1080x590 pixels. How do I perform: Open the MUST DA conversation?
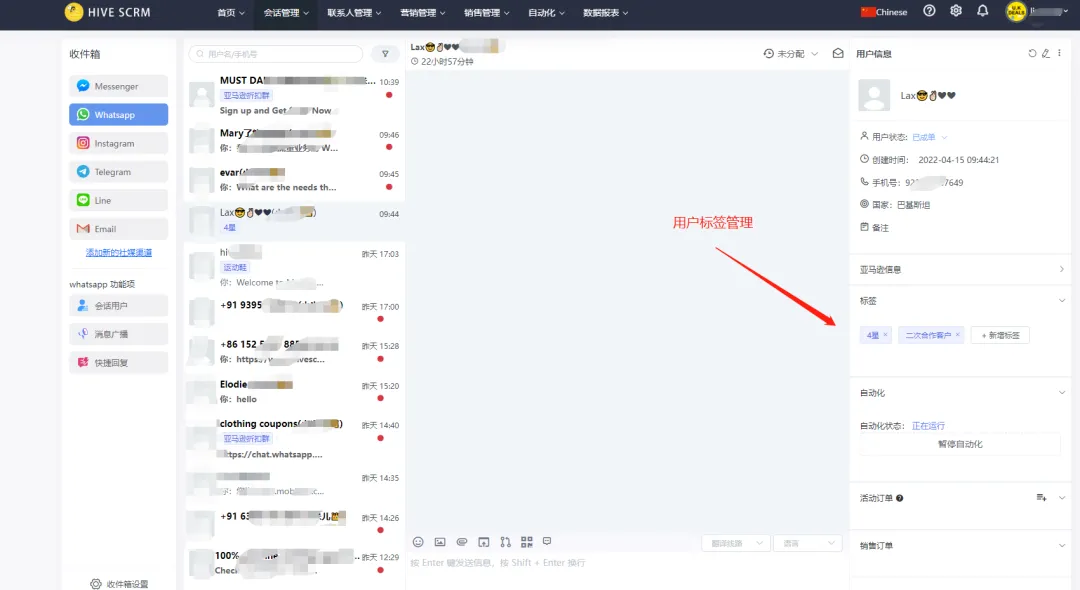pos(295,95)
